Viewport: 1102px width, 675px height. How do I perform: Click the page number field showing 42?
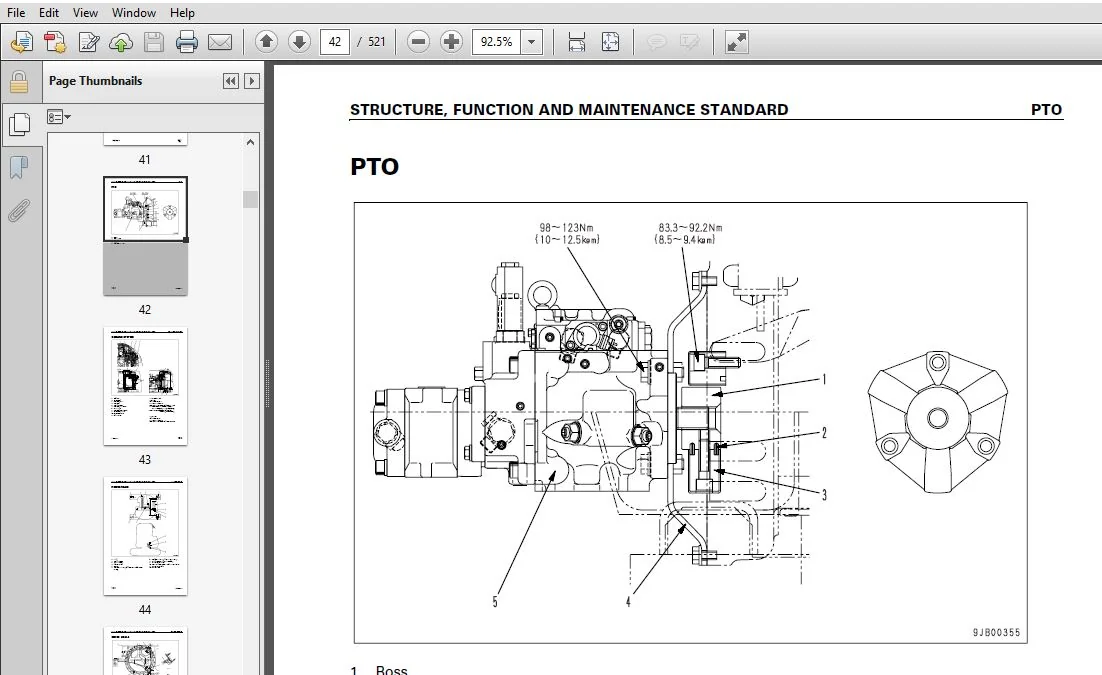tap(335, 42)
